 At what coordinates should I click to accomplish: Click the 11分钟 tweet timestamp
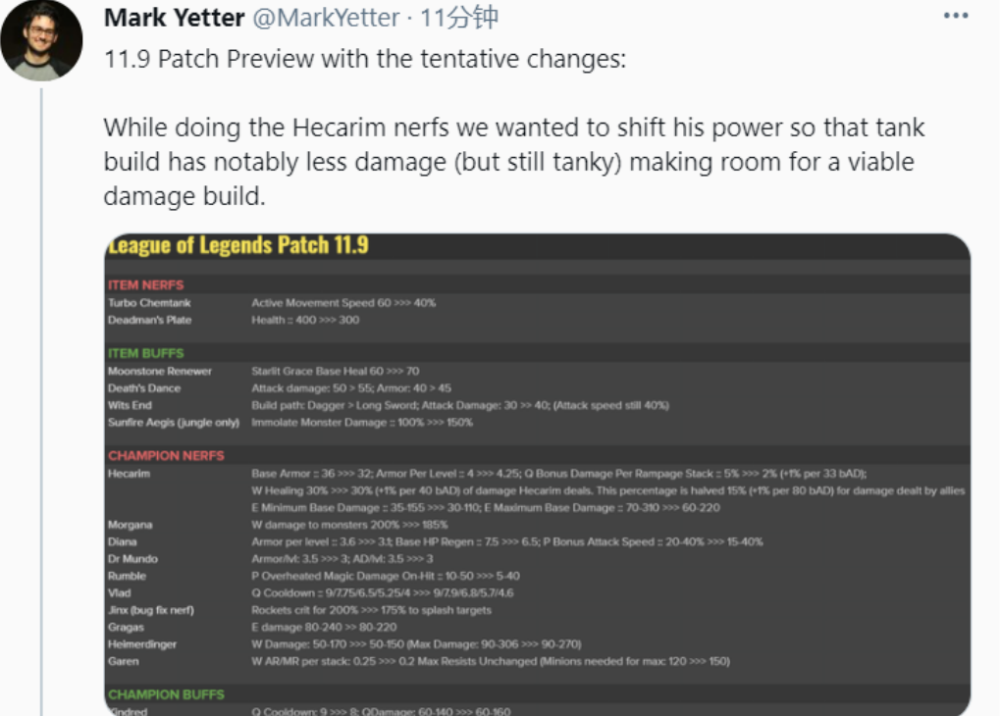(459, 18)
